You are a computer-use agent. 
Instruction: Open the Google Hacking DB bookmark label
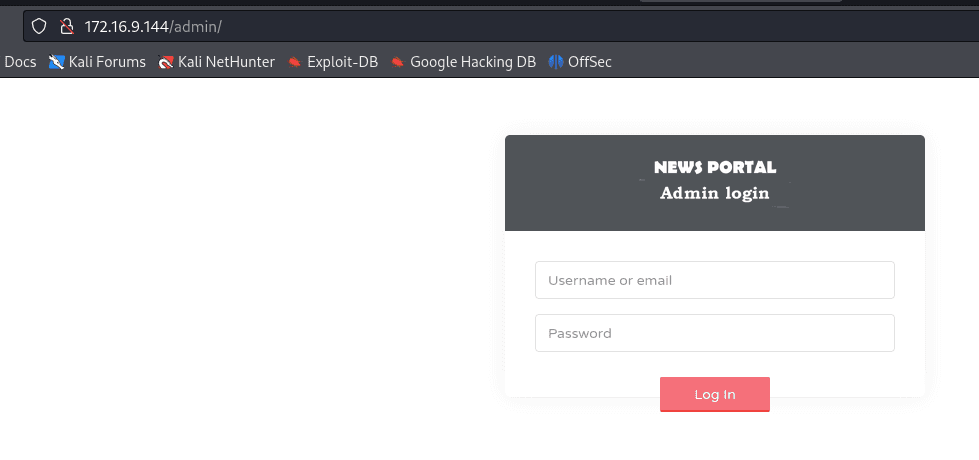point(473,62)
